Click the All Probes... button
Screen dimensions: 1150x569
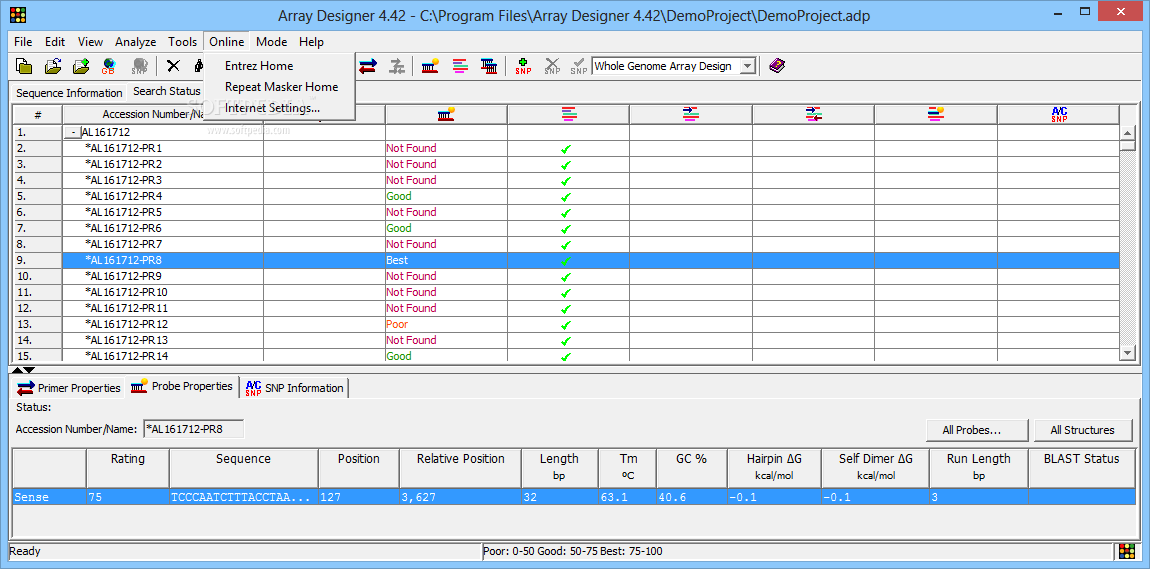tap(978, 430)
